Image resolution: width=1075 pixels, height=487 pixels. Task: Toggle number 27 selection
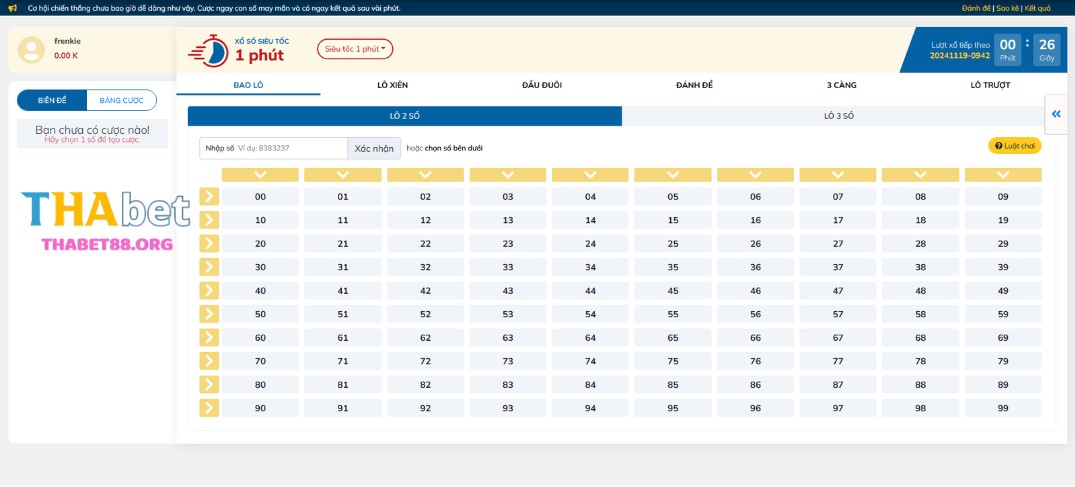(x=838, y=244)
